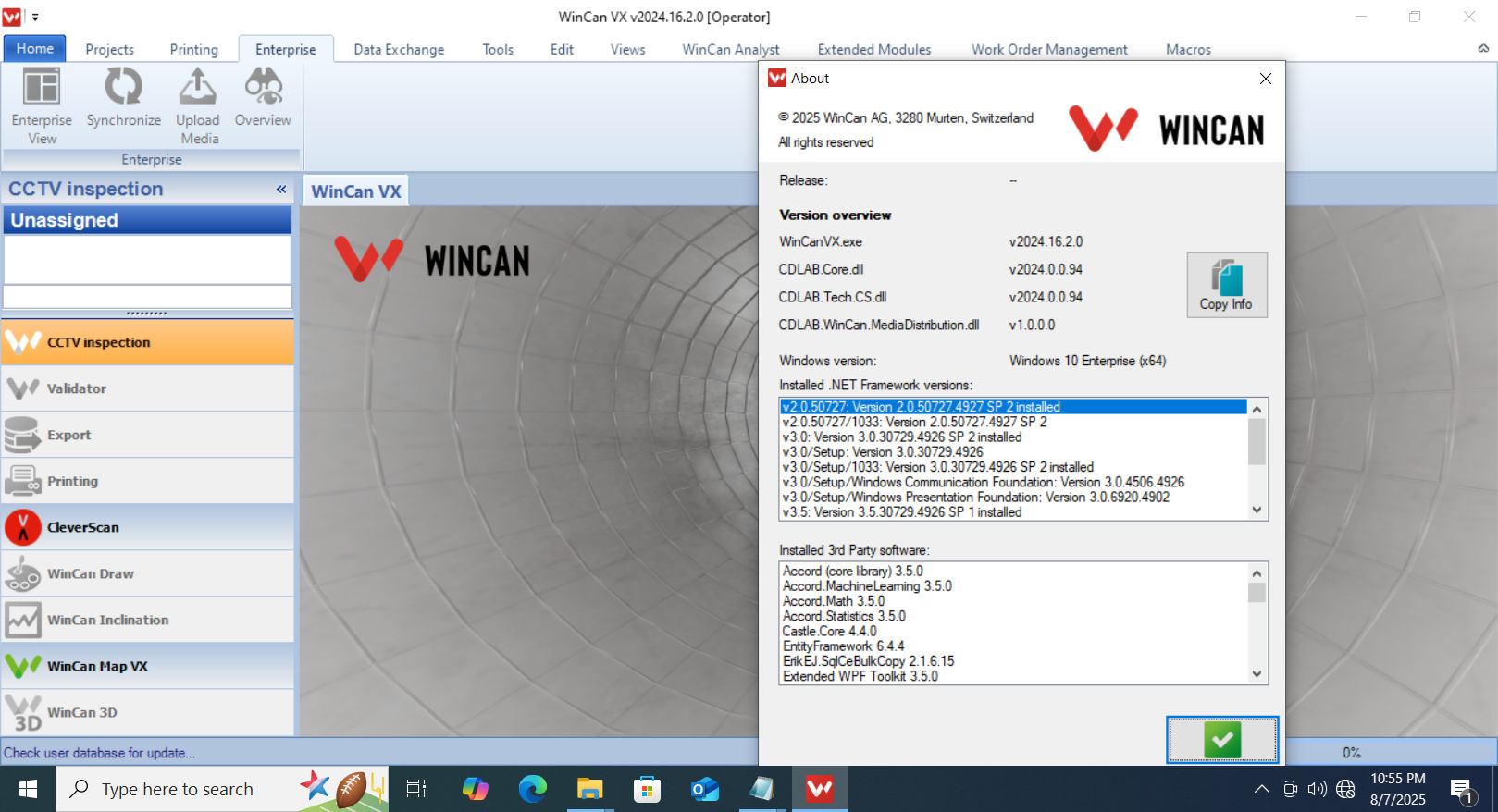
Task: Select EntityFramework 6.4.4 list entry
Action: (1014, 646)
